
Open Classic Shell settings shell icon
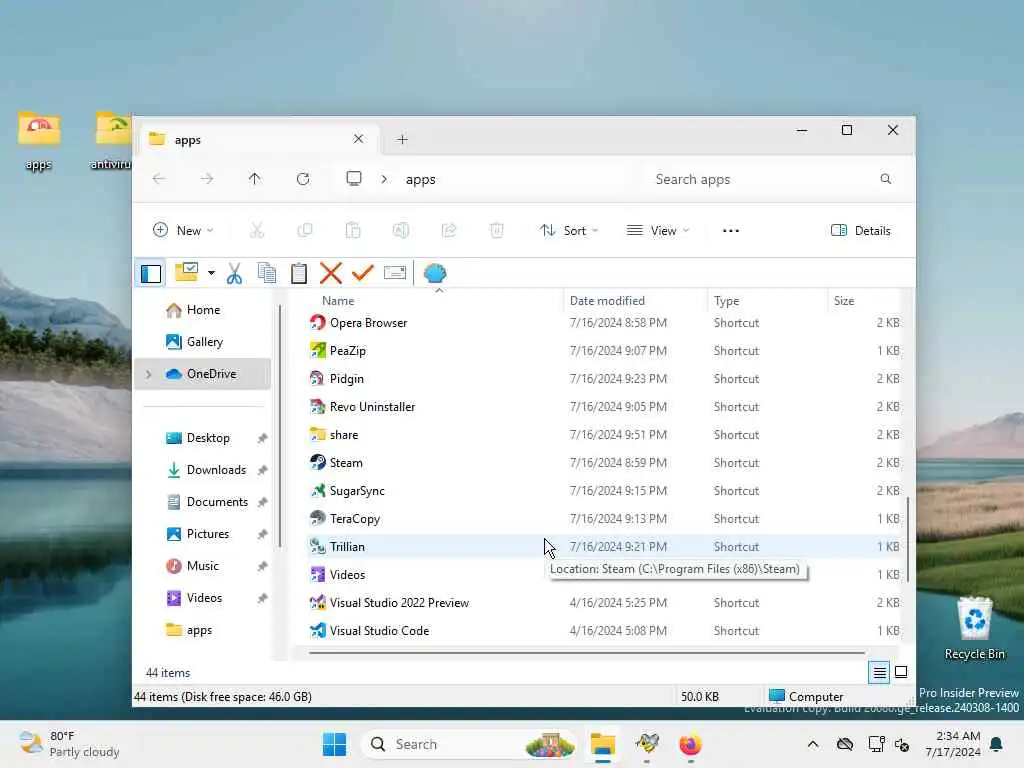(435, 273)
